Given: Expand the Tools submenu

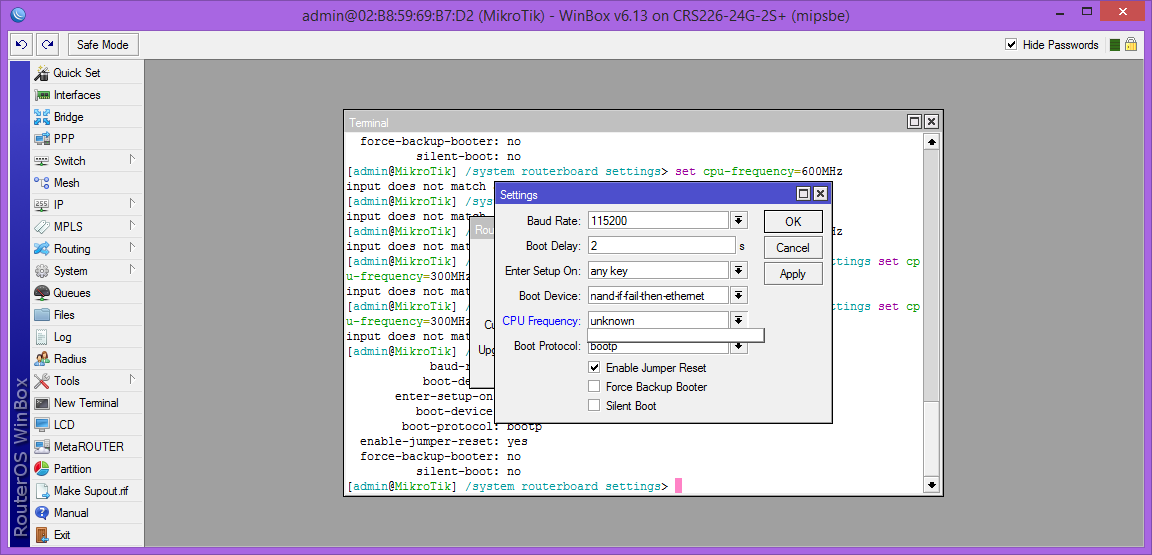Looking at the screenshot, I should coord(132,379).
